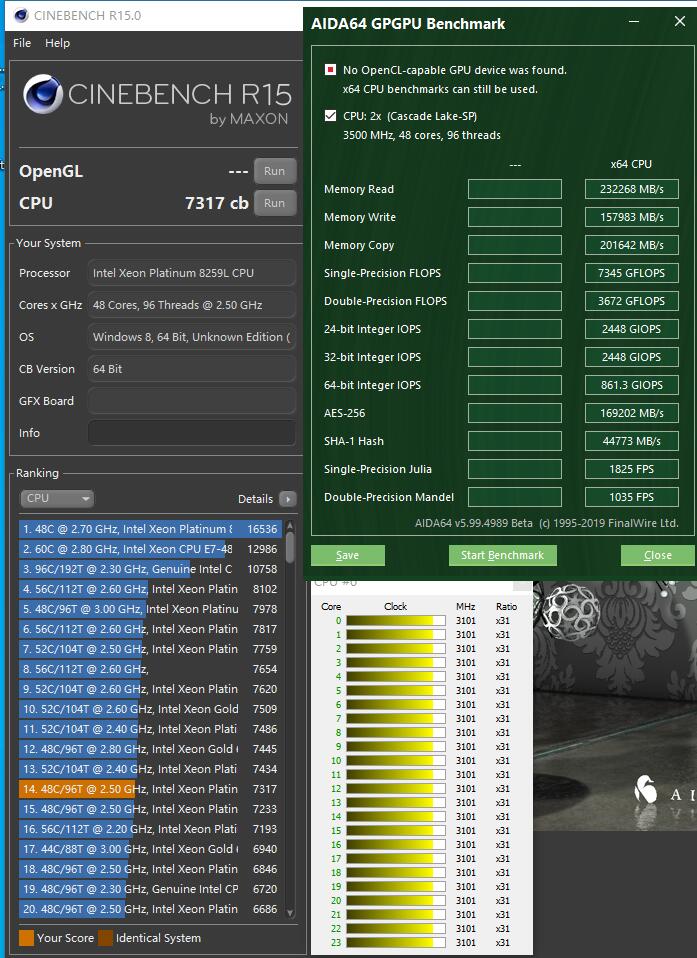Click the Processor field in Cinebench
This screenshot has height=958, width=697.
pyautogui.click(x=191, y=273)
